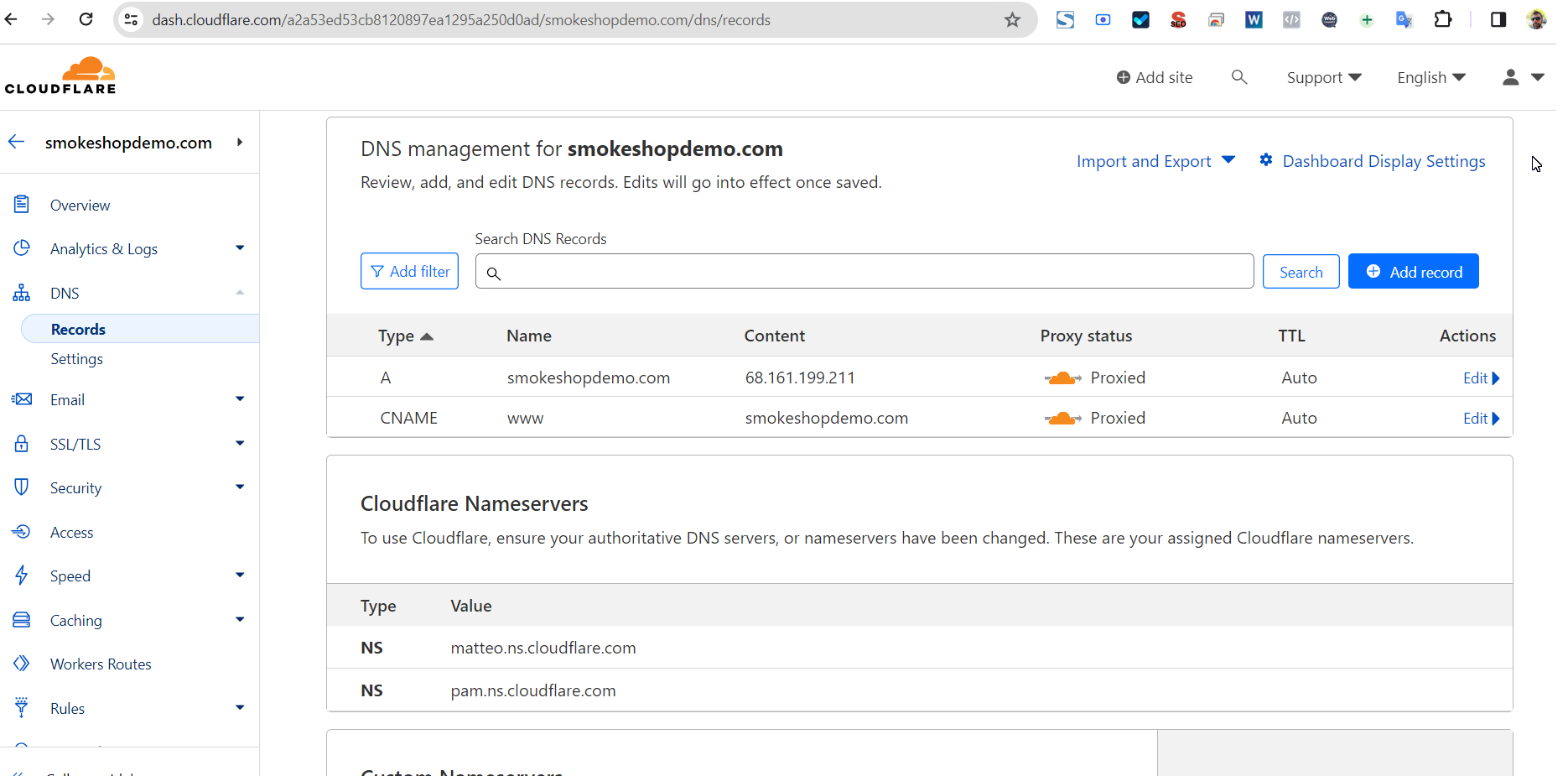Image resolution: width=1568 pixels, height=776 pixels.
Task: Bookmark this page with the star icon
Action: tap(1012, 20)
